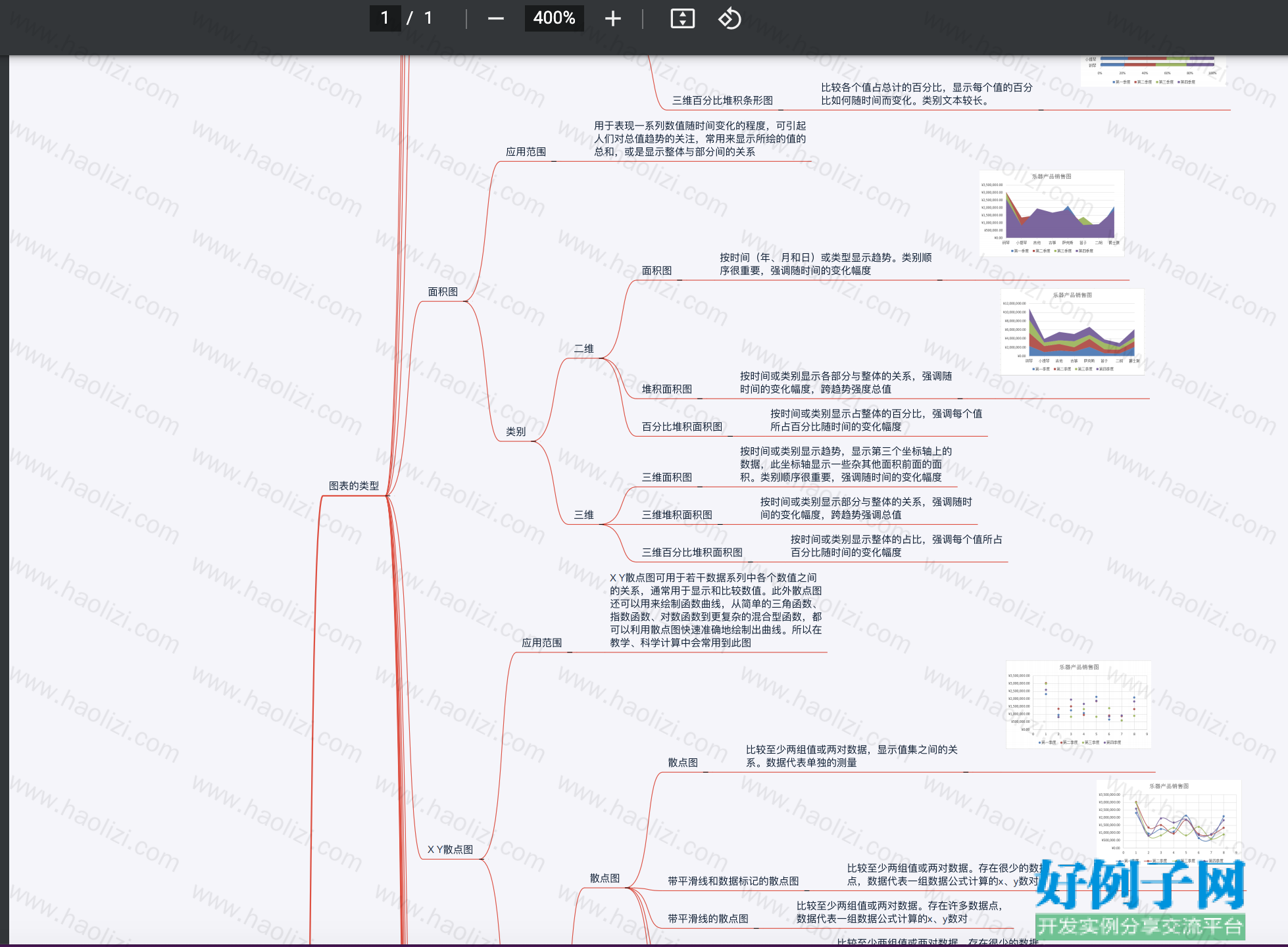Click the 三维百分比堆积面积图 node
Screen dimensions: 1288x947
692,552
